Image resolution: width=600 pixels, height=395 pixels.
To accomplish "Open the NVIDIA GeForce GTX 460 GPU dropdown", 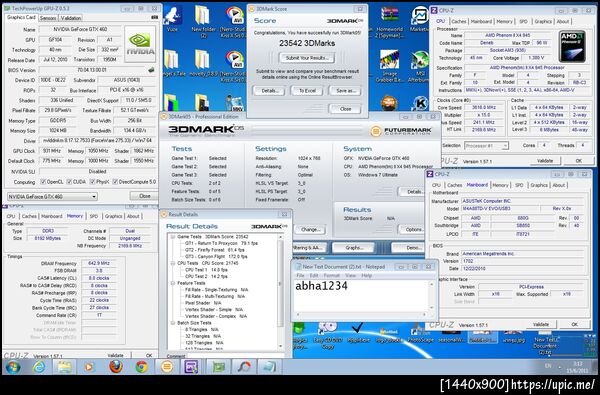I will coord(52,196).
